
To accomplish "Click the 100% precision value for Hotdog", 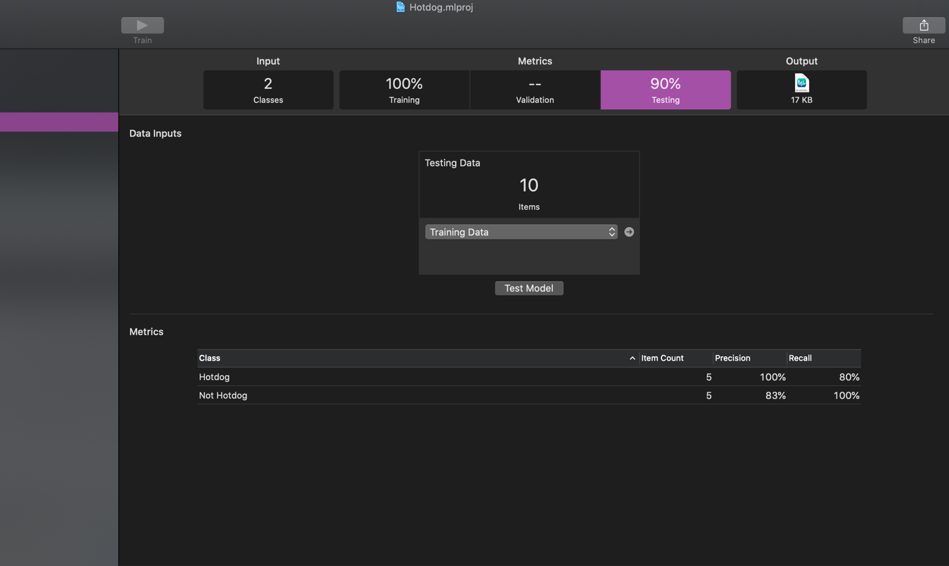I will pyautogui.click(x=773, y=377).
